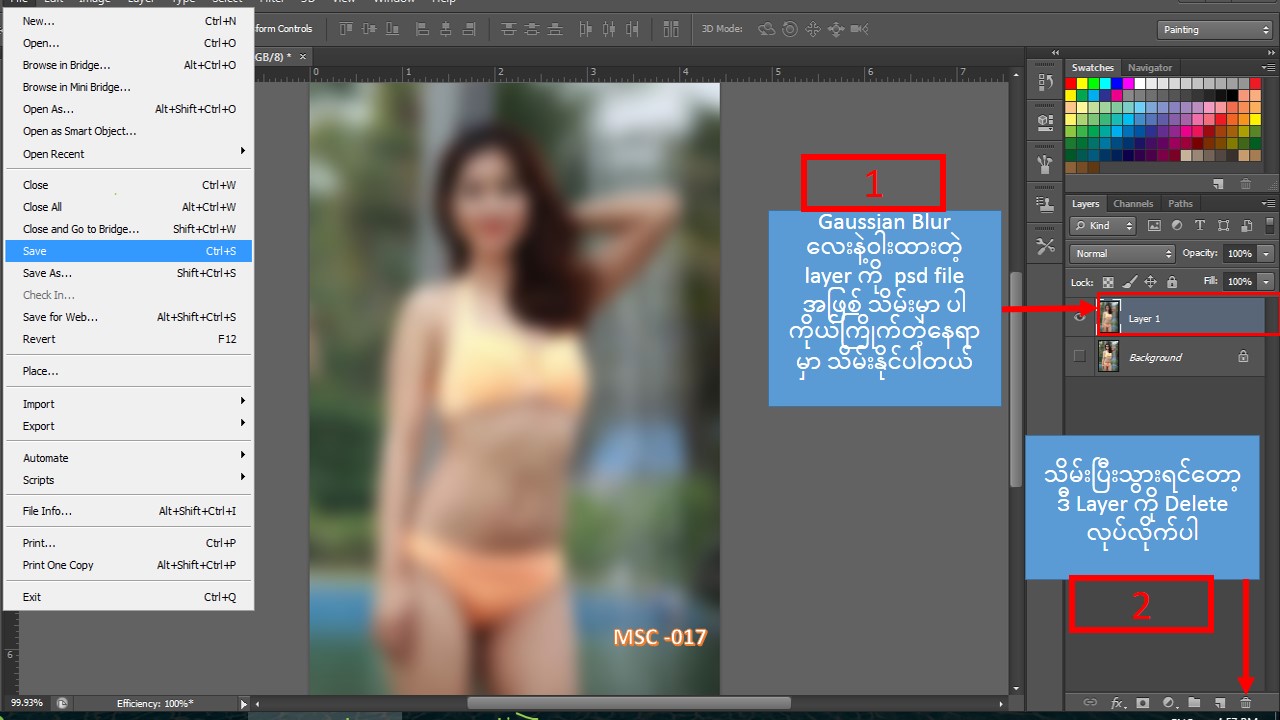Open the Tool Presets wrench icon
1280x720 pixels.
[x=1046, y=246]
